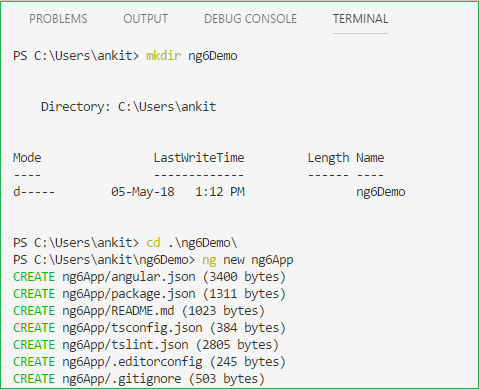Click the package.json CREATE line

point(149,294)
